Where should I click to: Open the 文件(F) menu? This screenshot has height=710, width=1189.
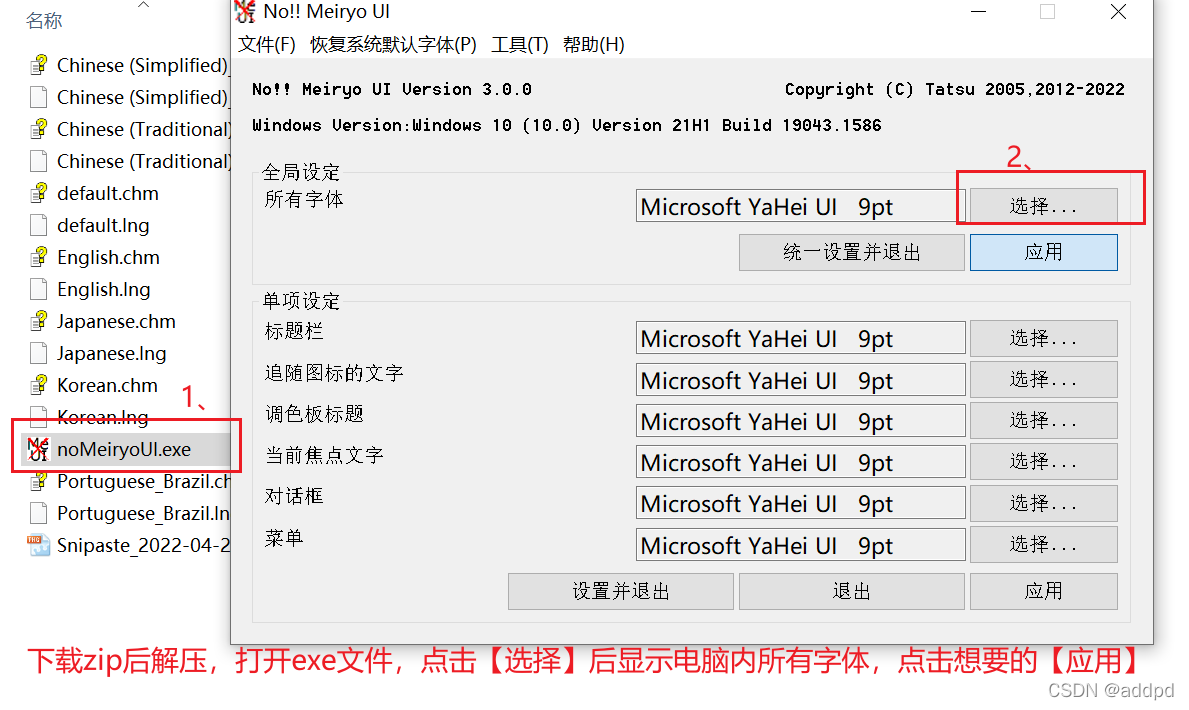pyautogui.click(x=267, y=45)
